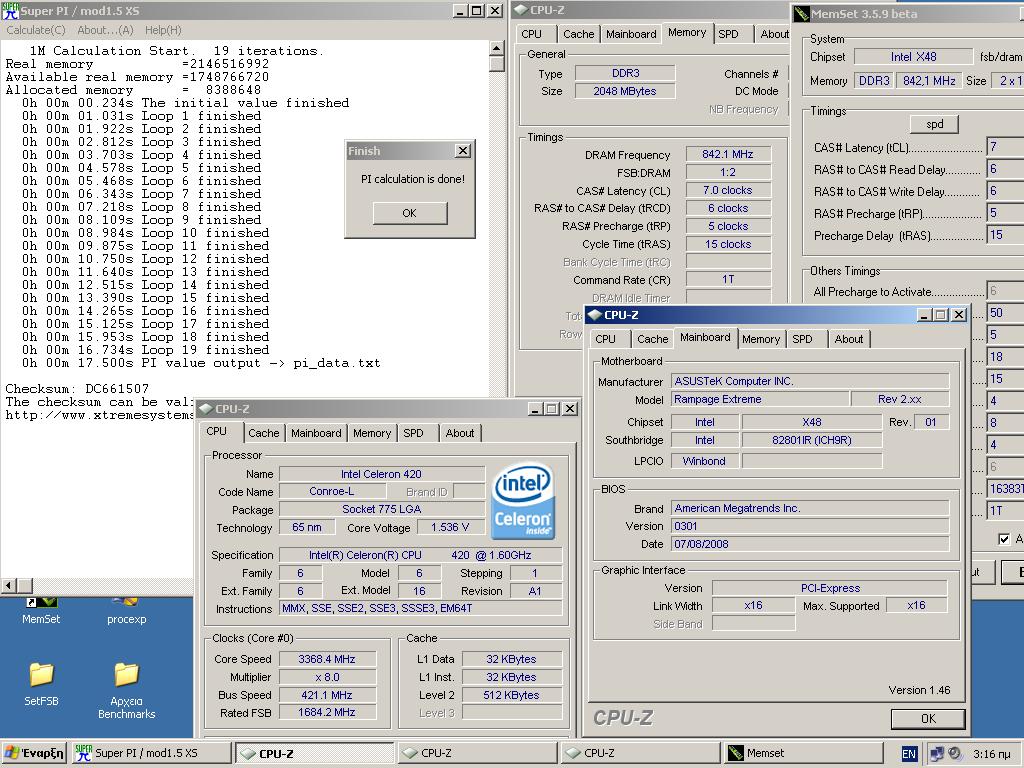Screen dimensions: 1024x768
Task: Switch to Mainboard tab in CPU-Z CPU window
Action: point(316,433)
